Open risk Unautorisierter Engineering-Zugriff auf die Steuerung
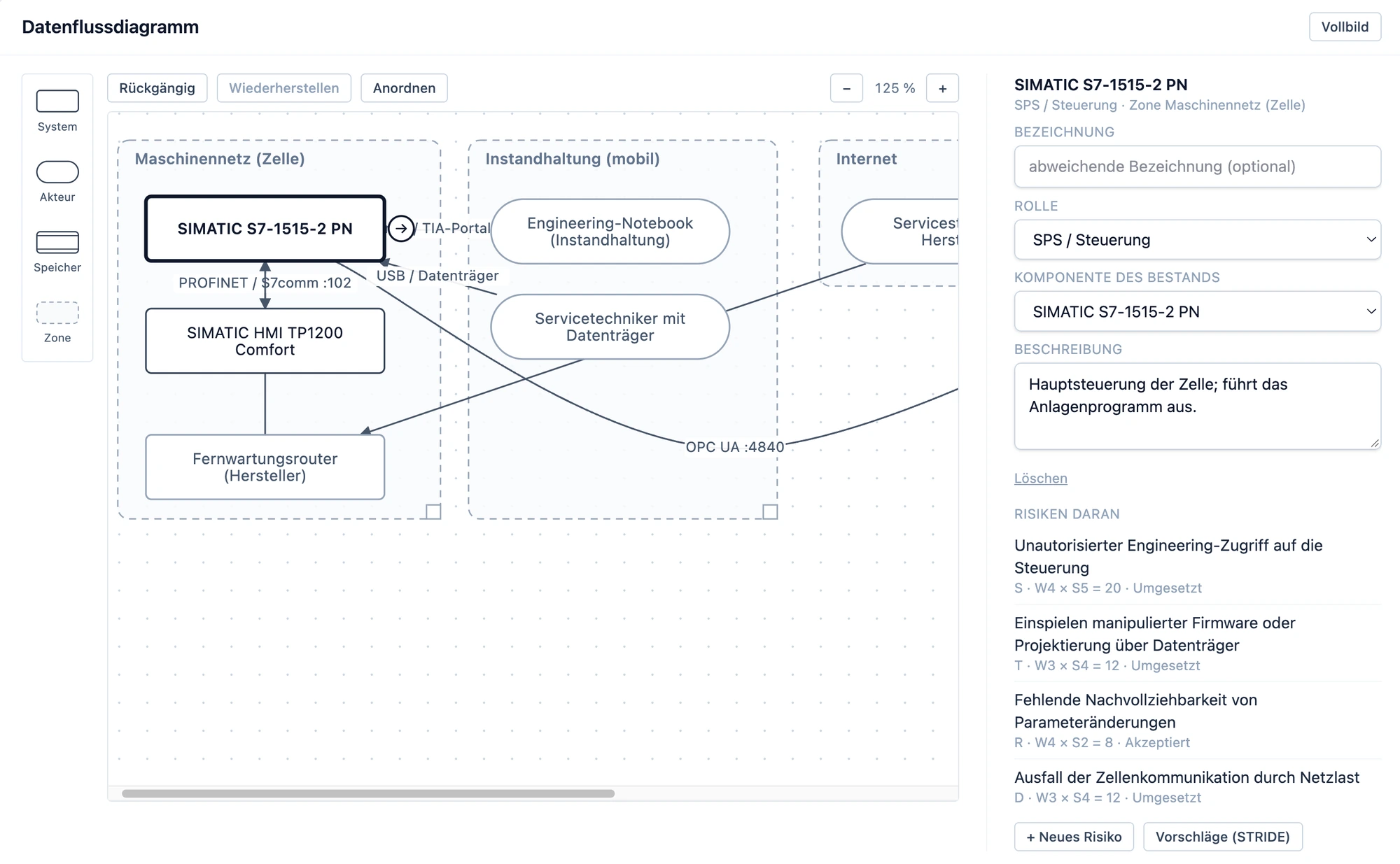1400x864 pixels. 1197,565
